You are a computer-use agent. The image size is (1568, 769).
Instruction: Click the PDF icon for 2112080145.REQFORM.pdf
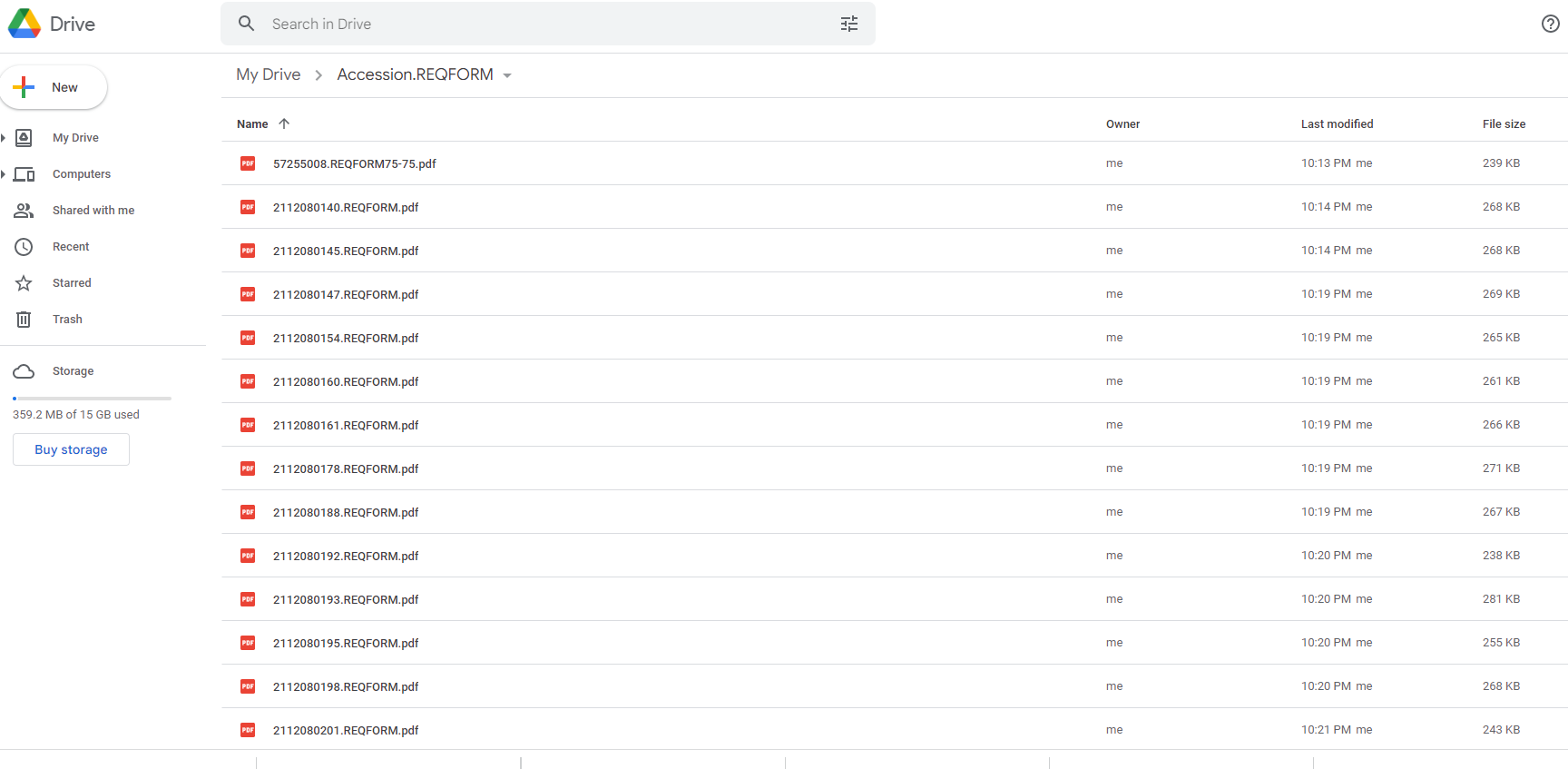tap(248, 251)
